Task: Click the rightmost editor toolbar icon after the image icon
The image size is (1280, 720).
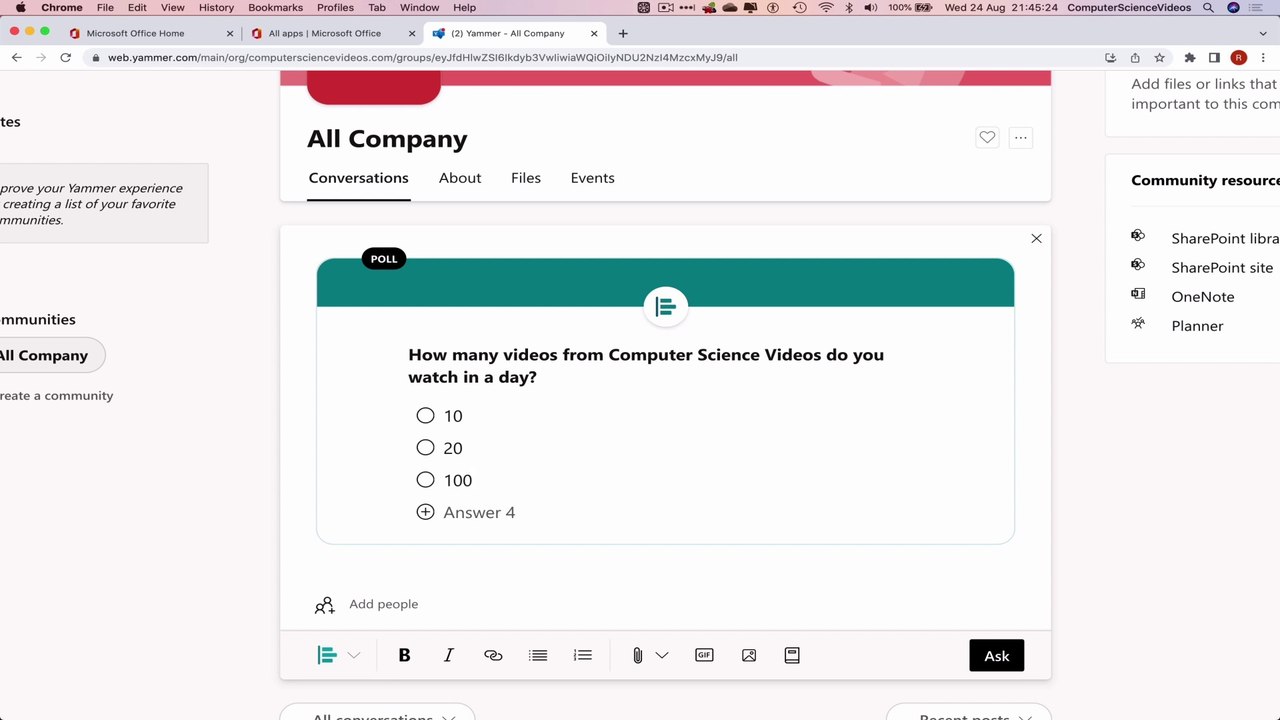Action: tap(792, 655)
